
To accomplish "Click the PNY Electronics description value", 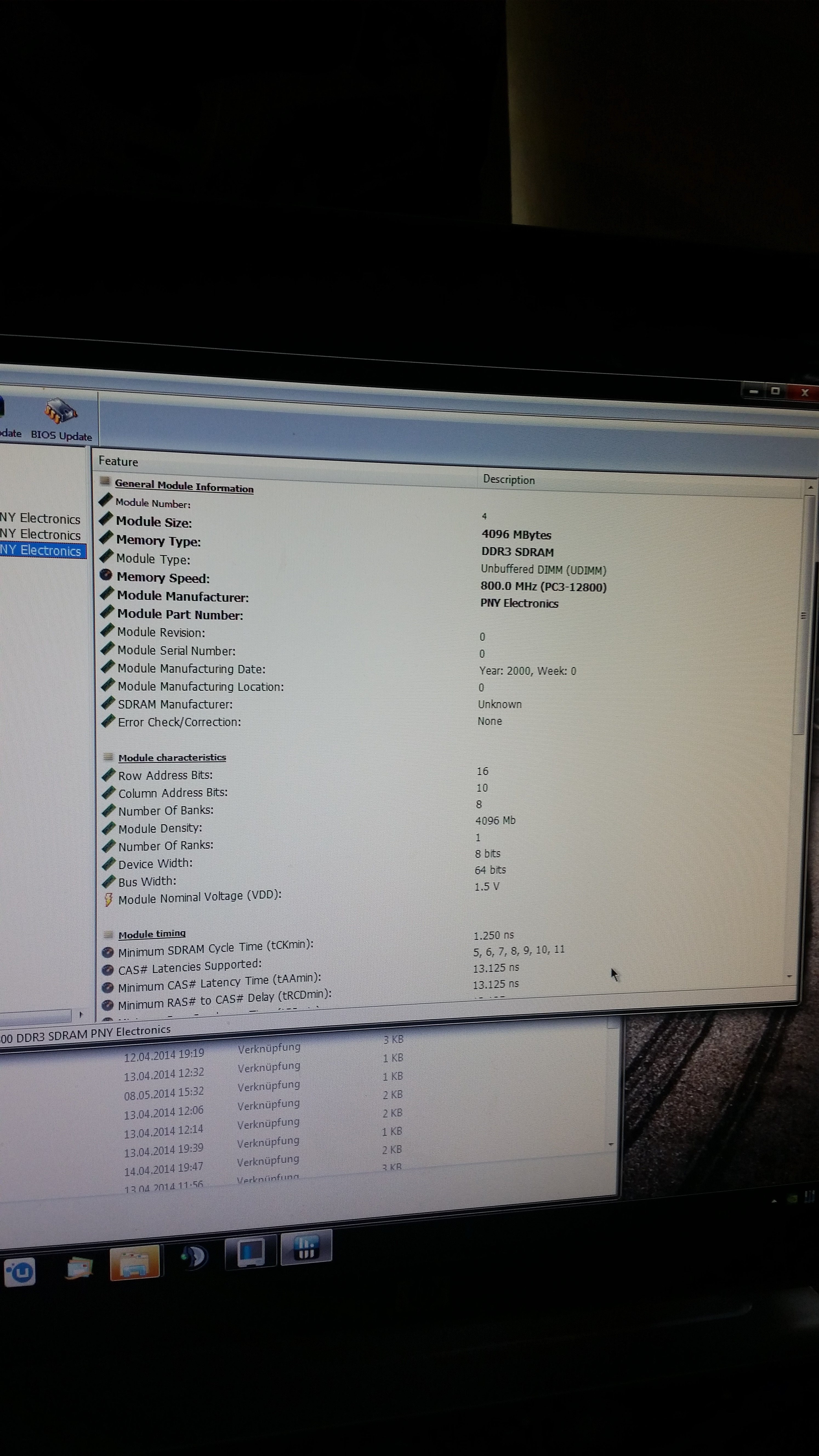I will (519, 603).
